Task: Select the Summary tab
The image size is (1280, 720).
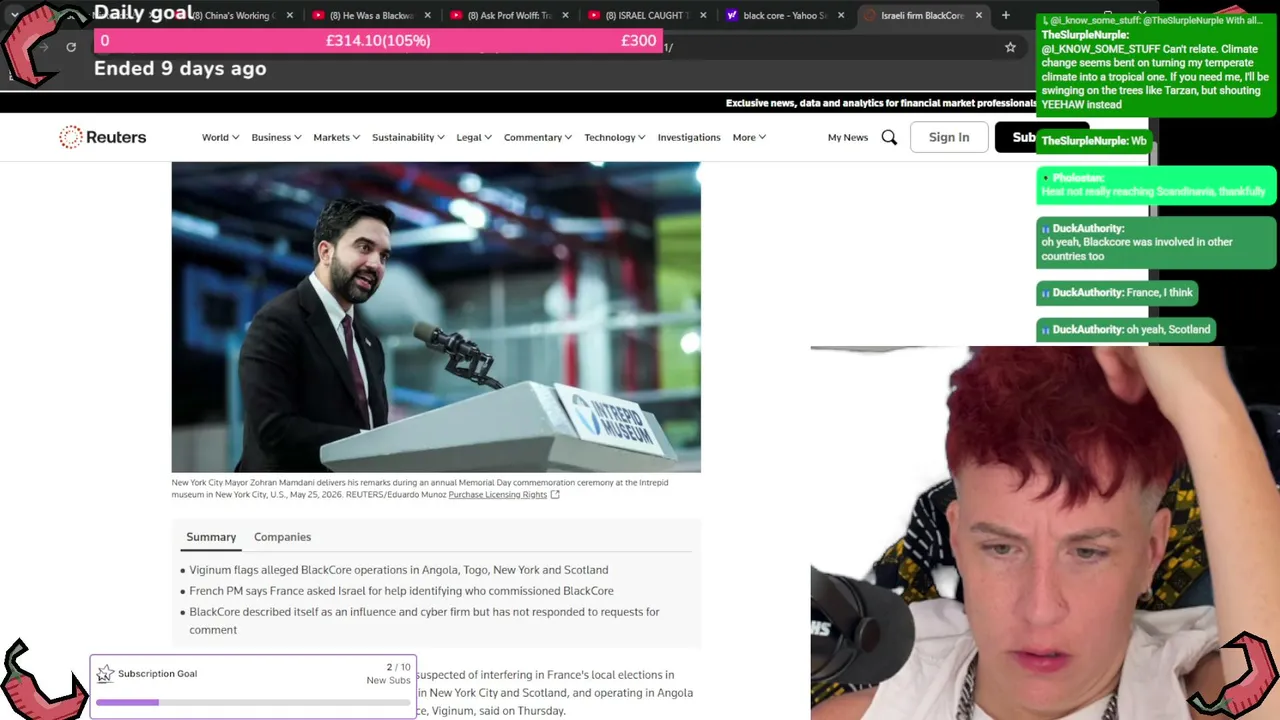Action: pos(211,537)
